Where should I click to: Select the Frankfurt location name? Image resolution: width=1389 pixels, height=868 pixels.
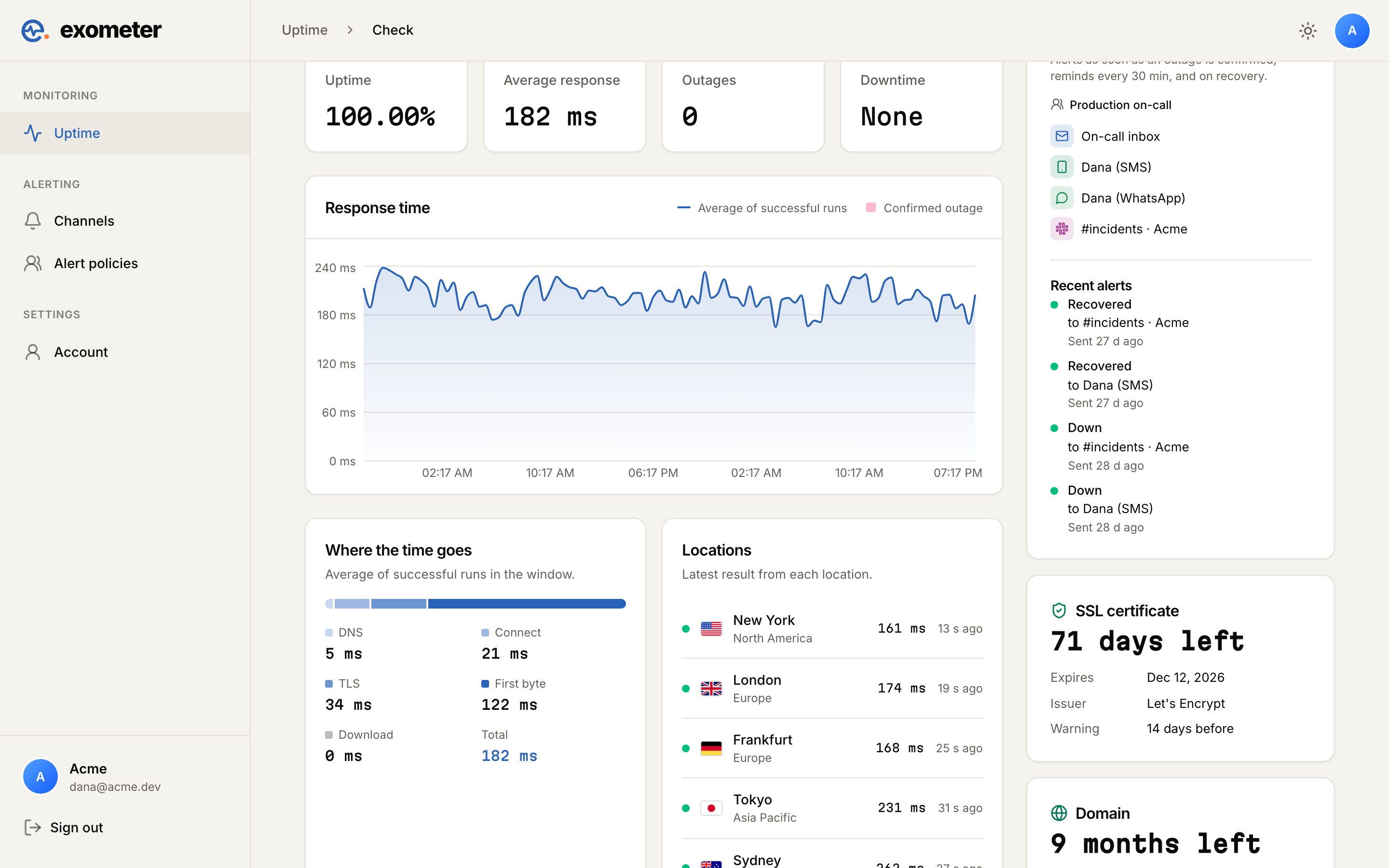pos(762,739)
